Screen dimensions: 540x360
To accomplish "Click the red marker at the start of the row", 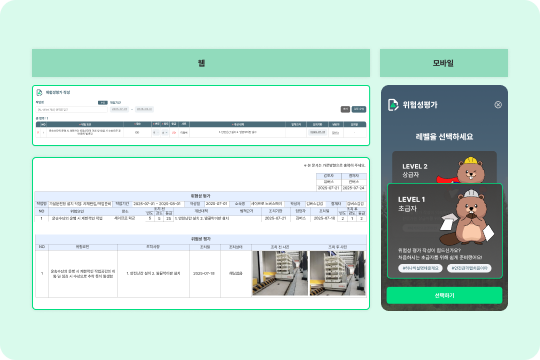I will 38,132.
